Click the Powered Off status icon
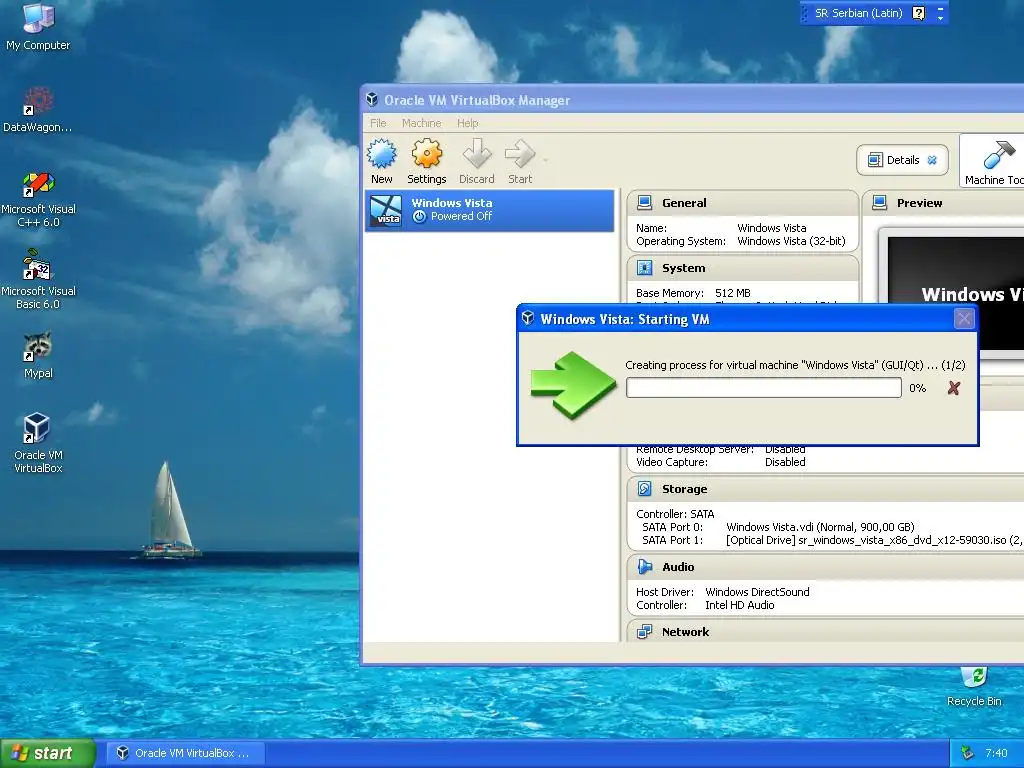The height and width of the screenshot is (768, 1024). (419, 217)
